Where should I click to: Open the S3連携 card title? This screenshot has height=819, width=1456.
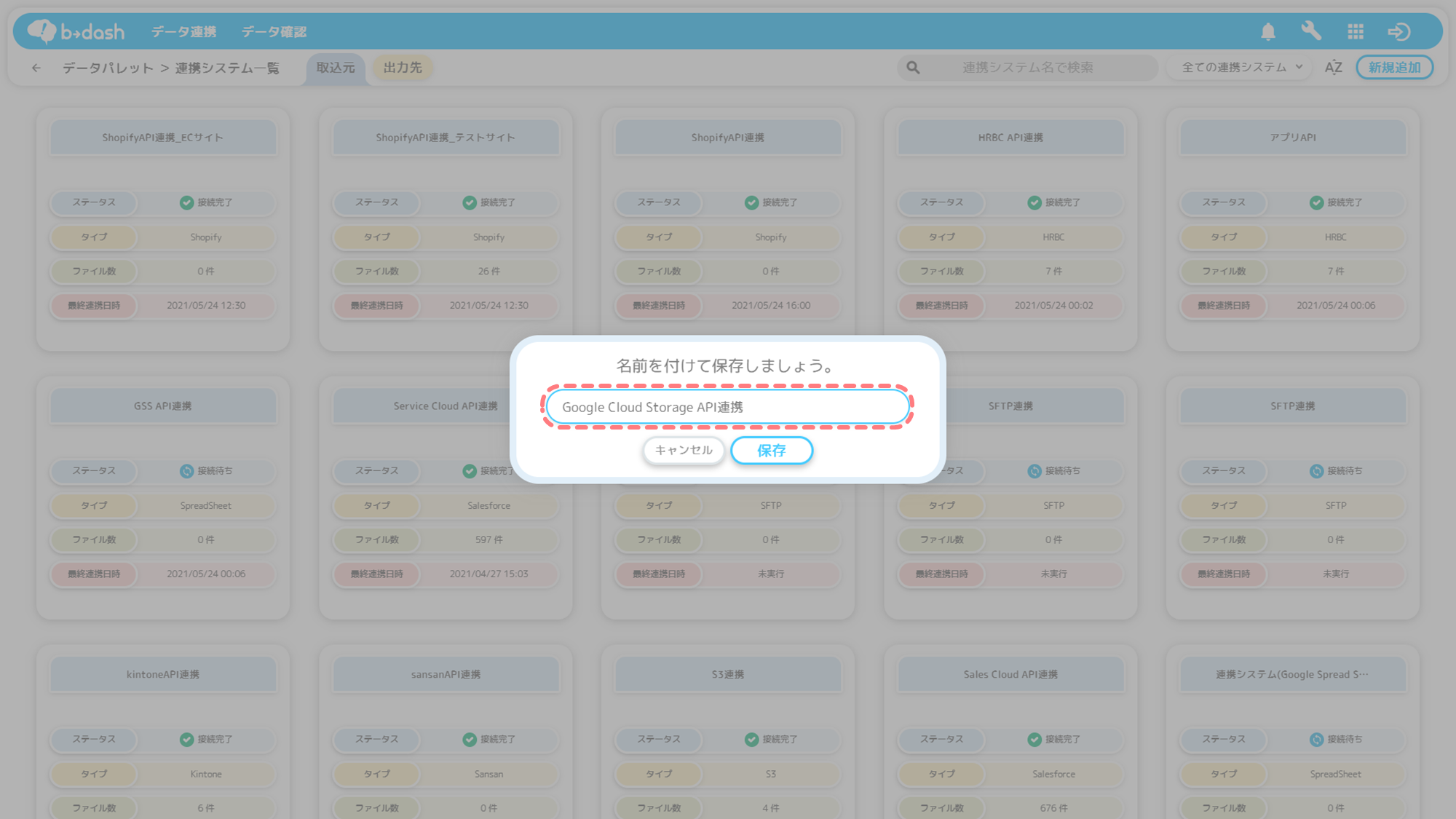(x=728, y=675)
